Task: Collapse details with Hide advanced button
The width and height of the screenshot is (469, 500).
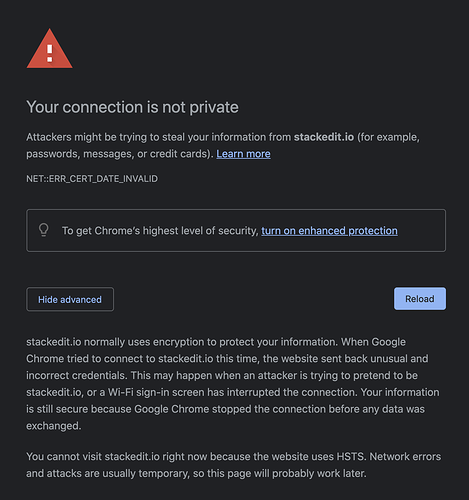Action: pyautogui.click(x=70, y=299)
